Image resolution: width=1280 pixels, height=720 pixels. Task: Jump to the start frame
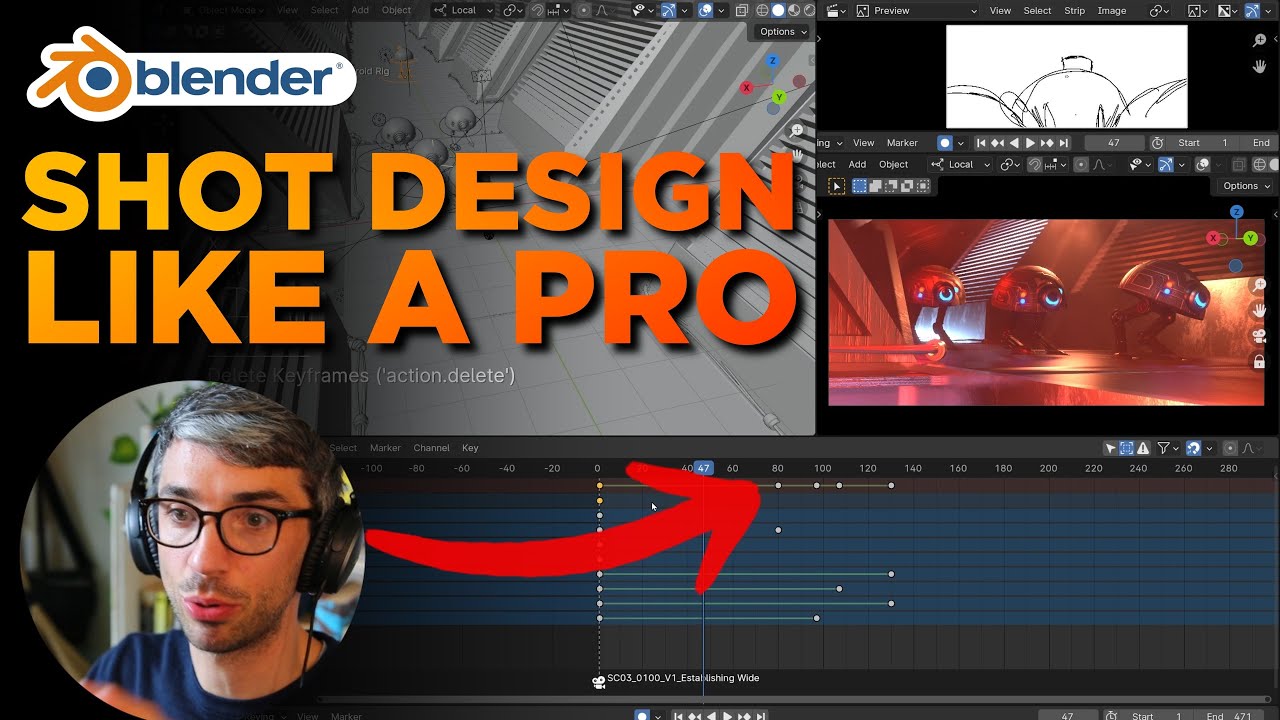982,143
